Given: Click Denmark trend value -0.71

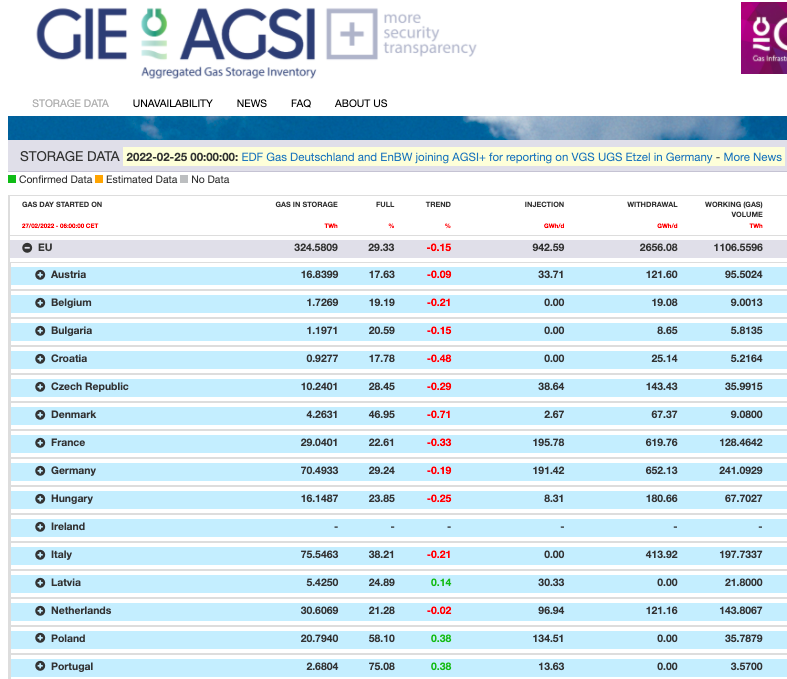Looking at the screenshot, I should click(x=439, y=415).
